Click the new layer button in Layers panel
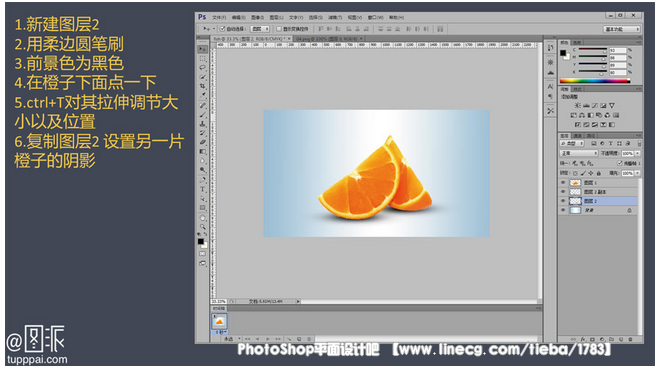 click(x=621, y=339)
